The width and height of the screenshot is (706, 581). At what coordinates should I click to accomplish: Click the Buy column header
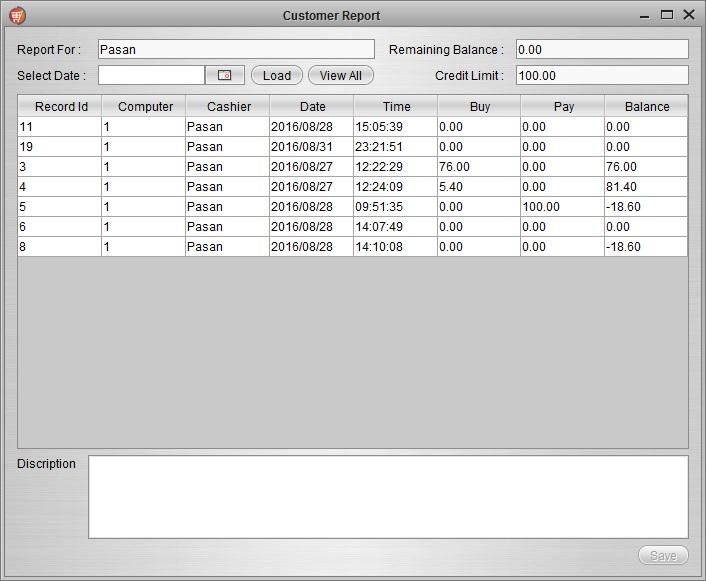[479, 106]
